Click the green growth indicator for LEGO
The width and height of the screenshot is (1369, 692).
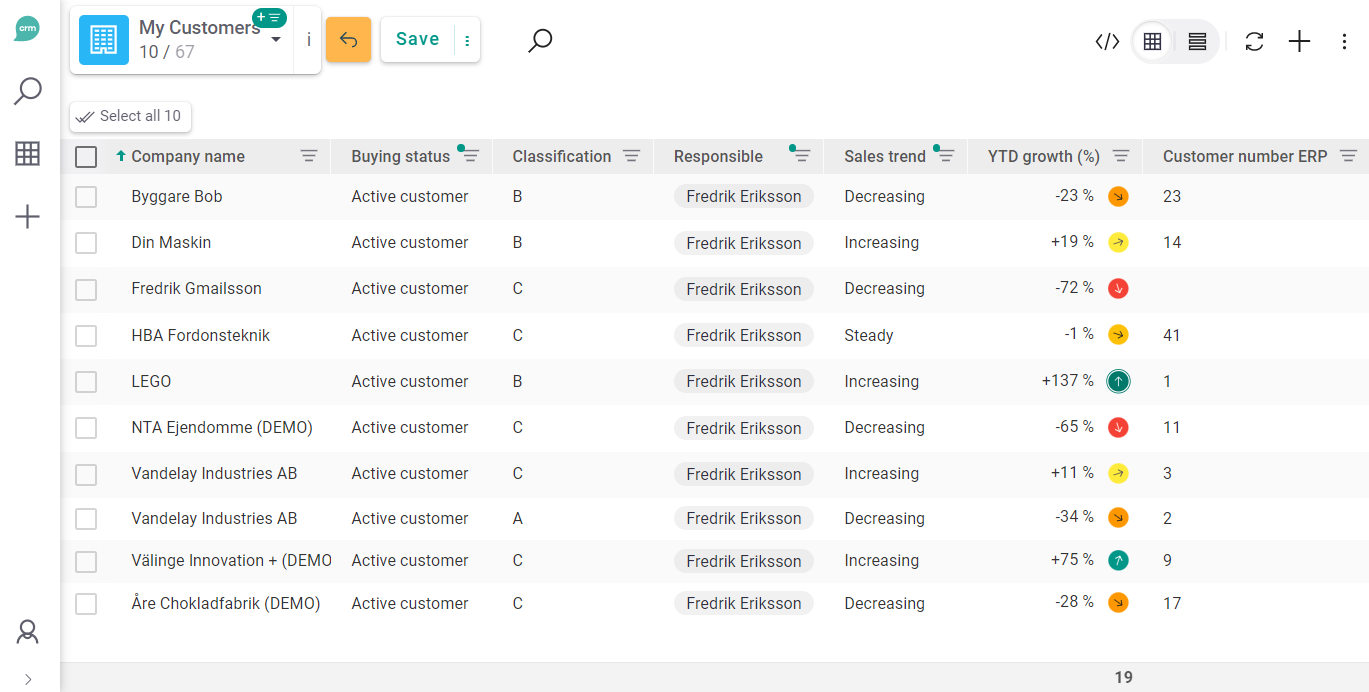pos(1118,381)
